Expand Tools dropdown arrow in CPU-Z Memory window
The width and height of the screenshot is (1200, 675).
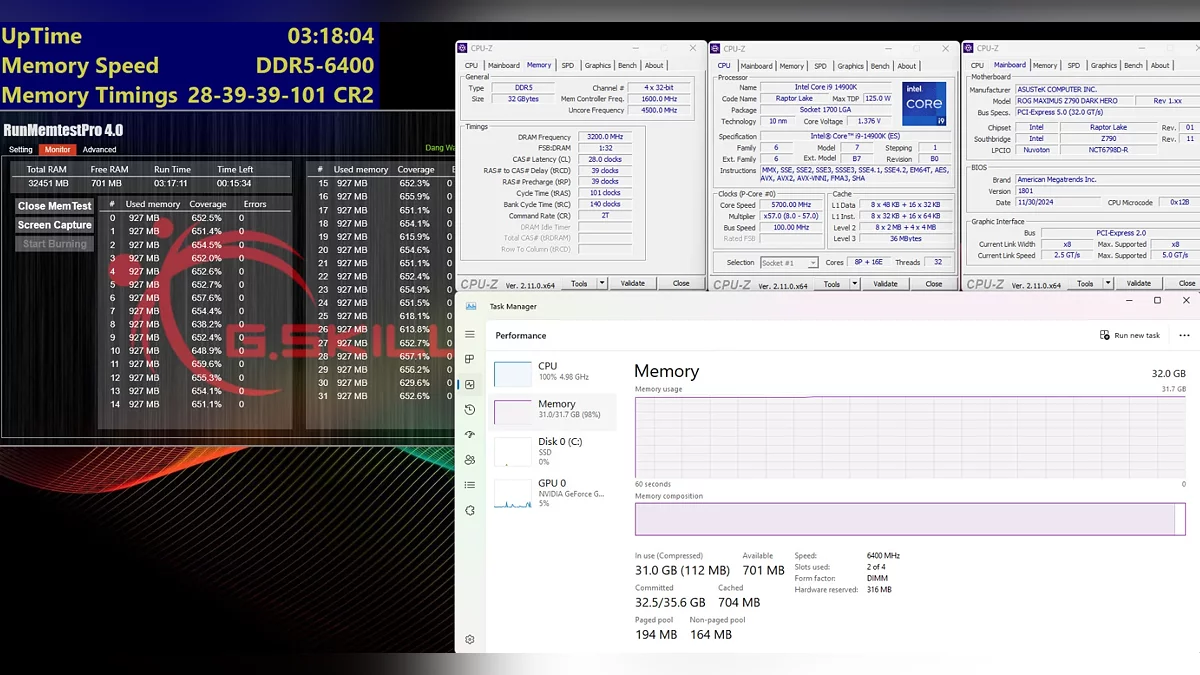pyautogui.click(x=600, y=284)
